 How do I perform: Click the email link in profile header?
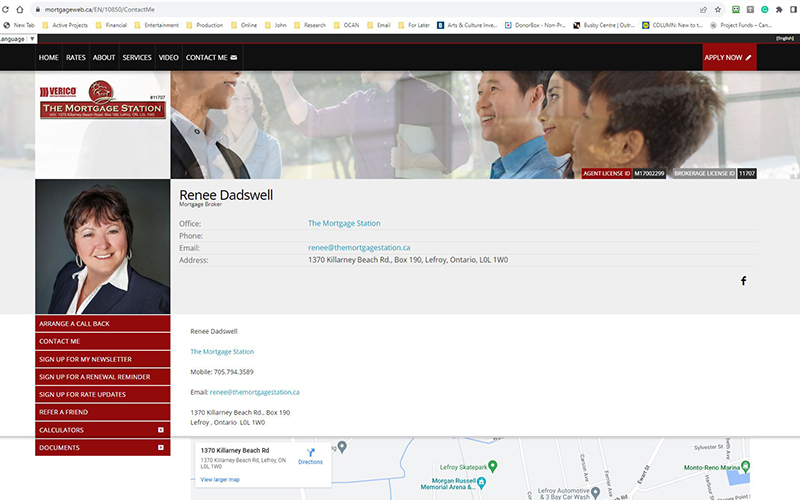tap(359, 248)
